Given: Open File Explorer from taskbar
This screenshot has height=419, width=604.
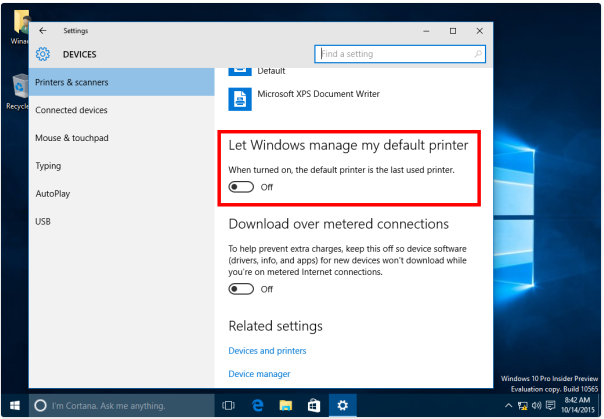Looking at the screenshot, I should (x=286, y=406).
